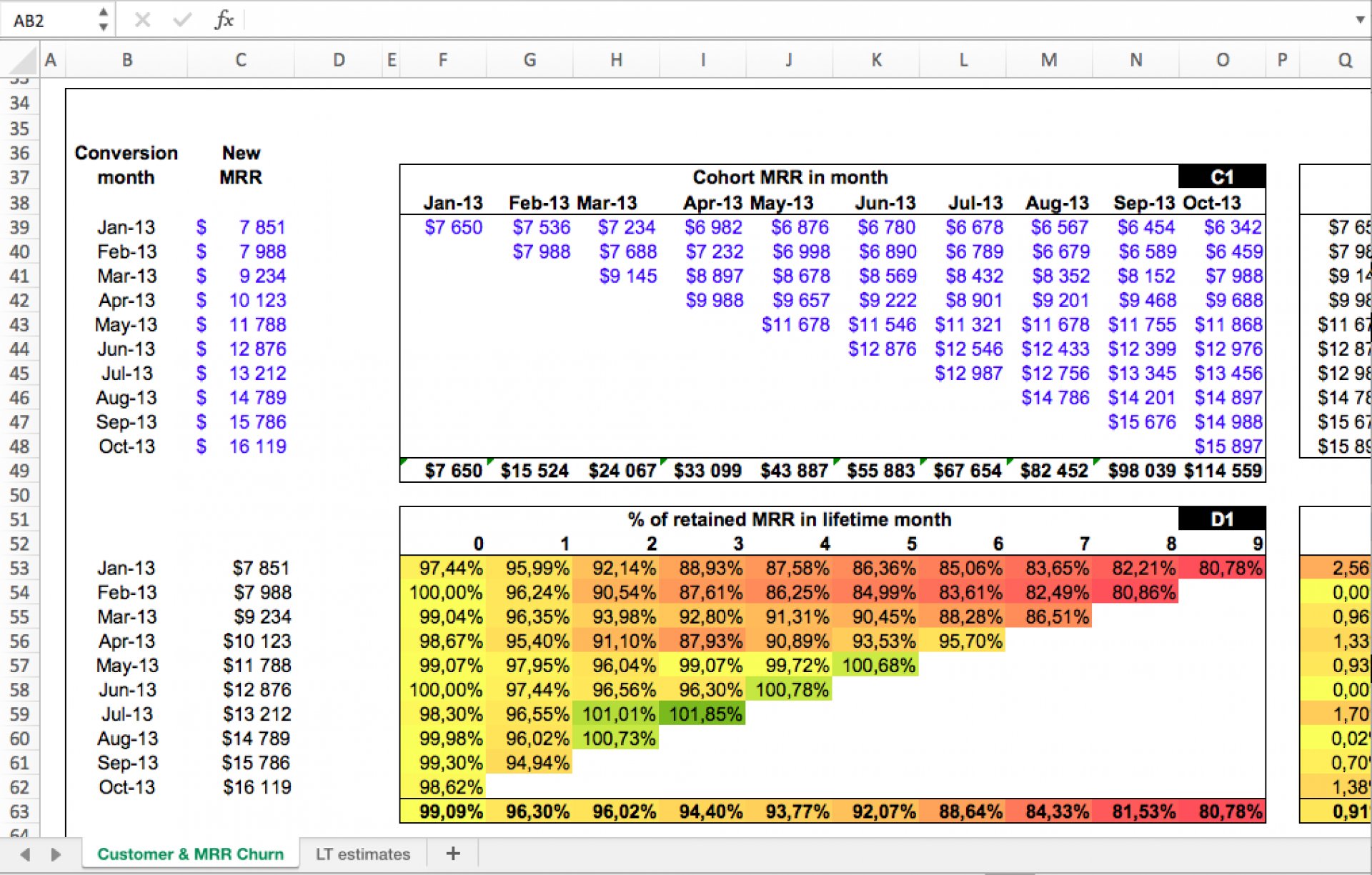Click Aug-13 label in row 46
The height and width of the screenshot is (875, 1372).
coord(126,398)
